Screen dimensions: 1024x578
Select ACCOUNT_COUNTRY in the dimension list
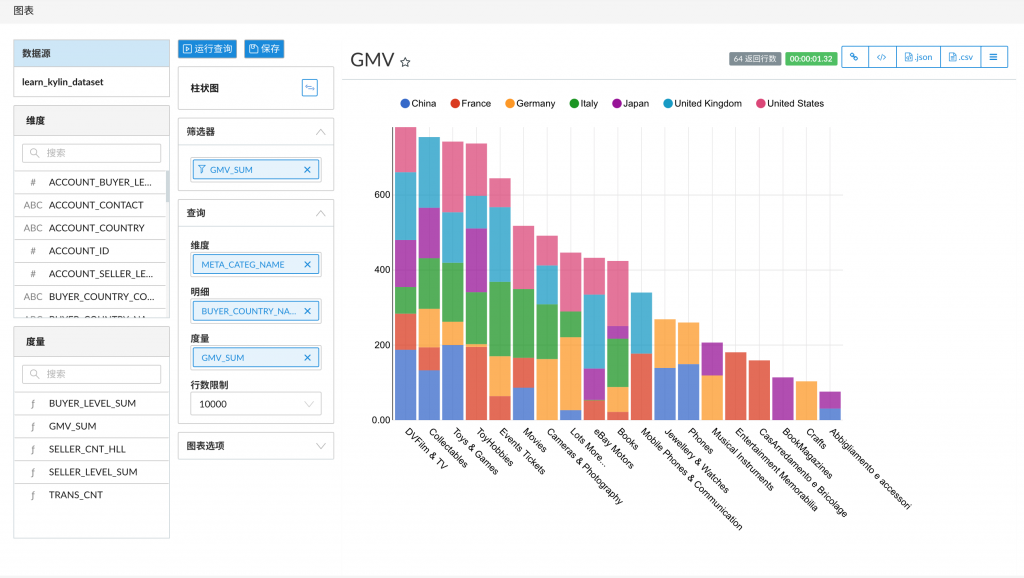click(96, 228)
